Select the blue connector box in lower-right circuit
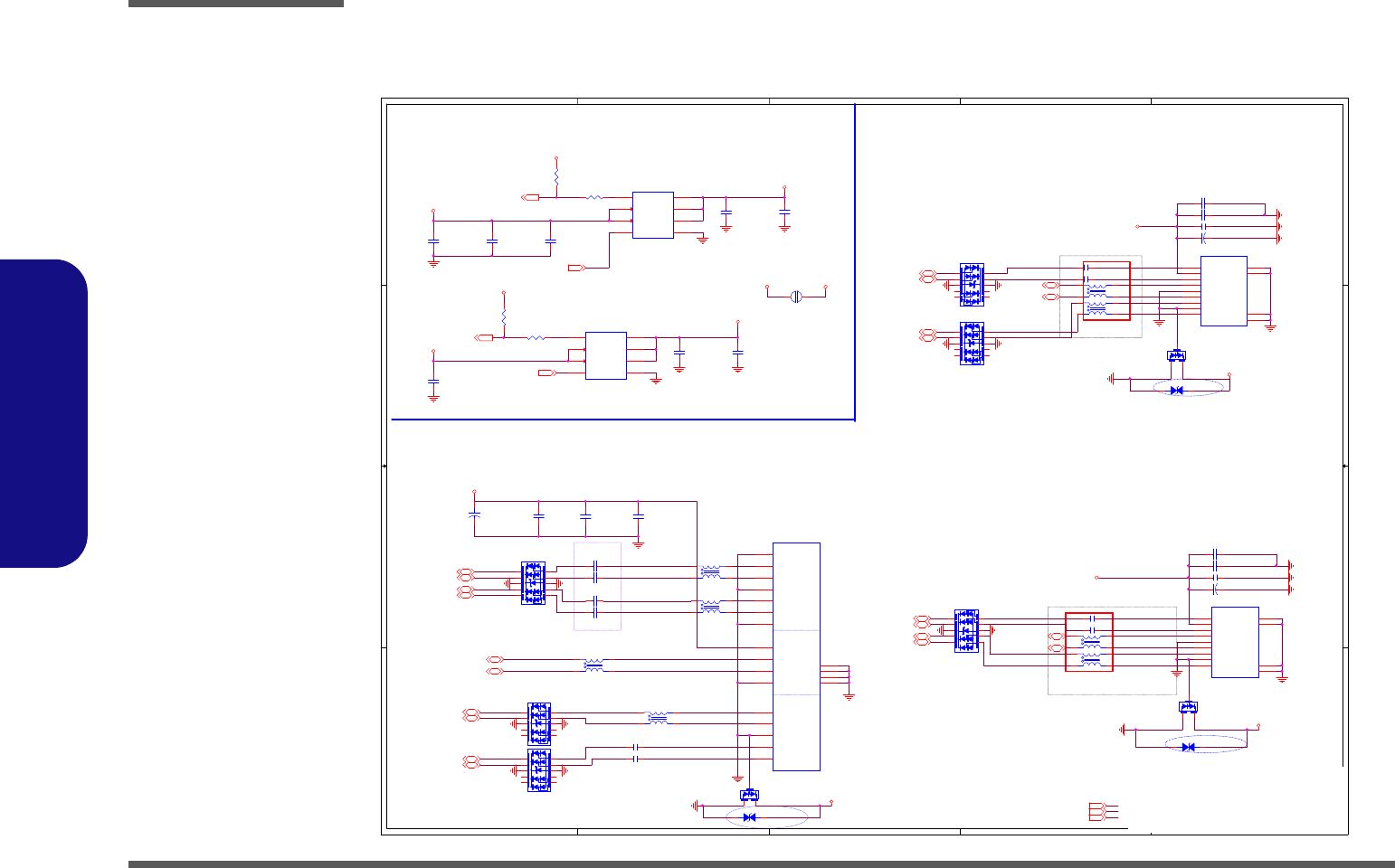Screen dimensions: 1395x868 click(1235, 642)
